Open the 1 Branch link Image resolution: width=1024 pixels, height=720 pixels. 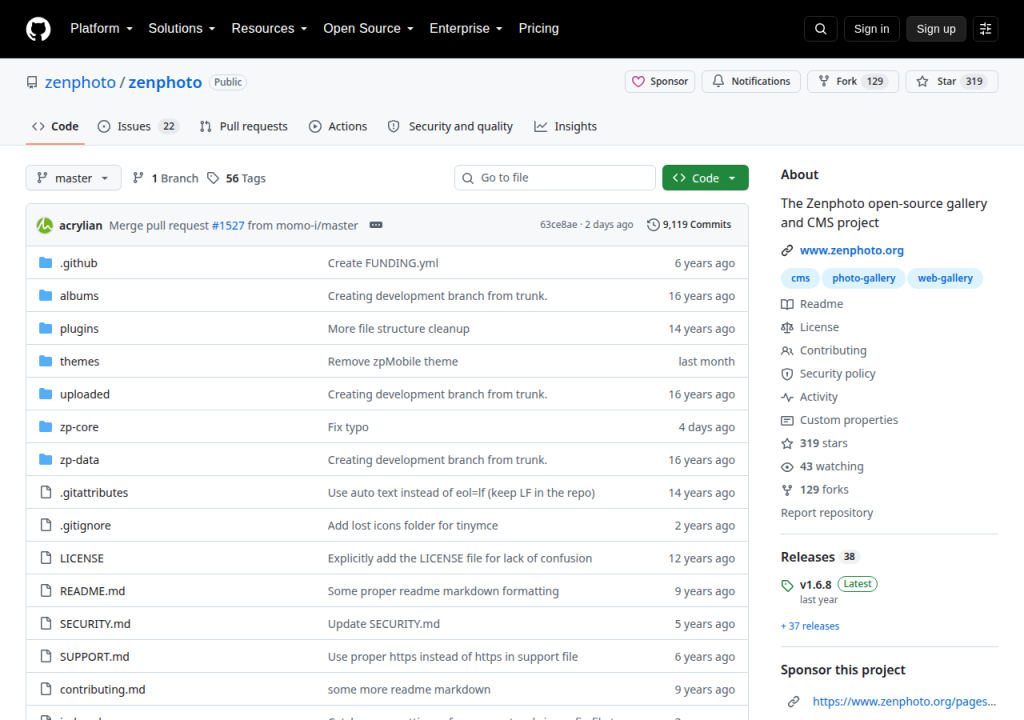tap(165, 178)
